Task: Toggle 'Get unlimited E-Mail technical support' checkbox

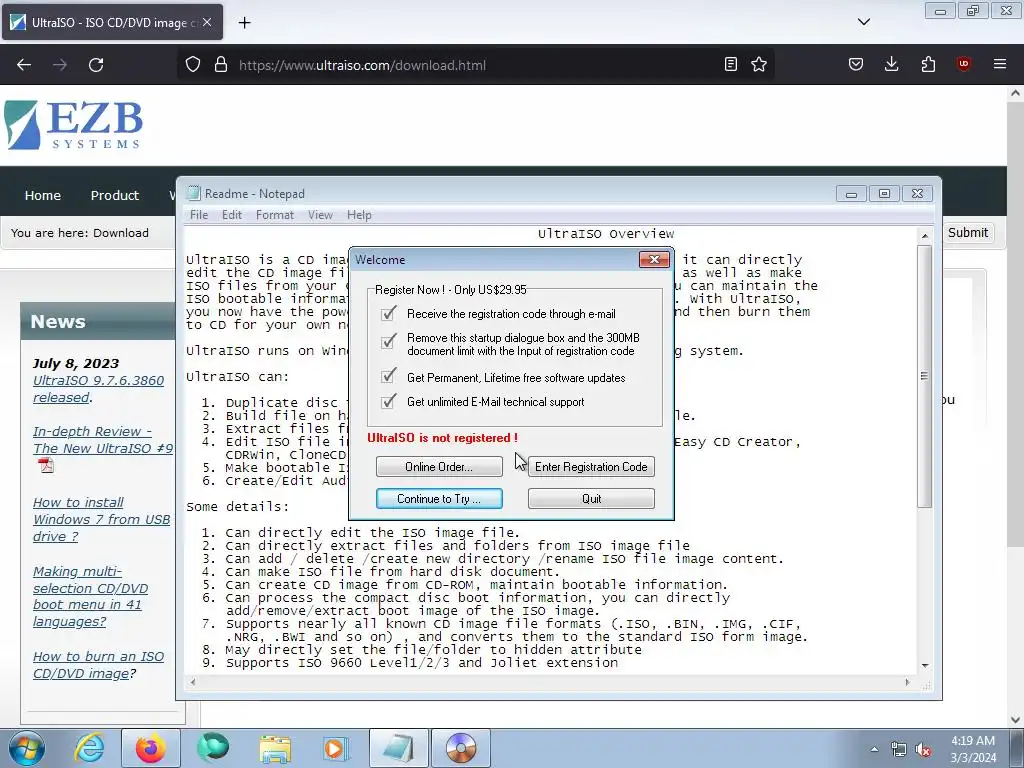Action: click(389, 401)
